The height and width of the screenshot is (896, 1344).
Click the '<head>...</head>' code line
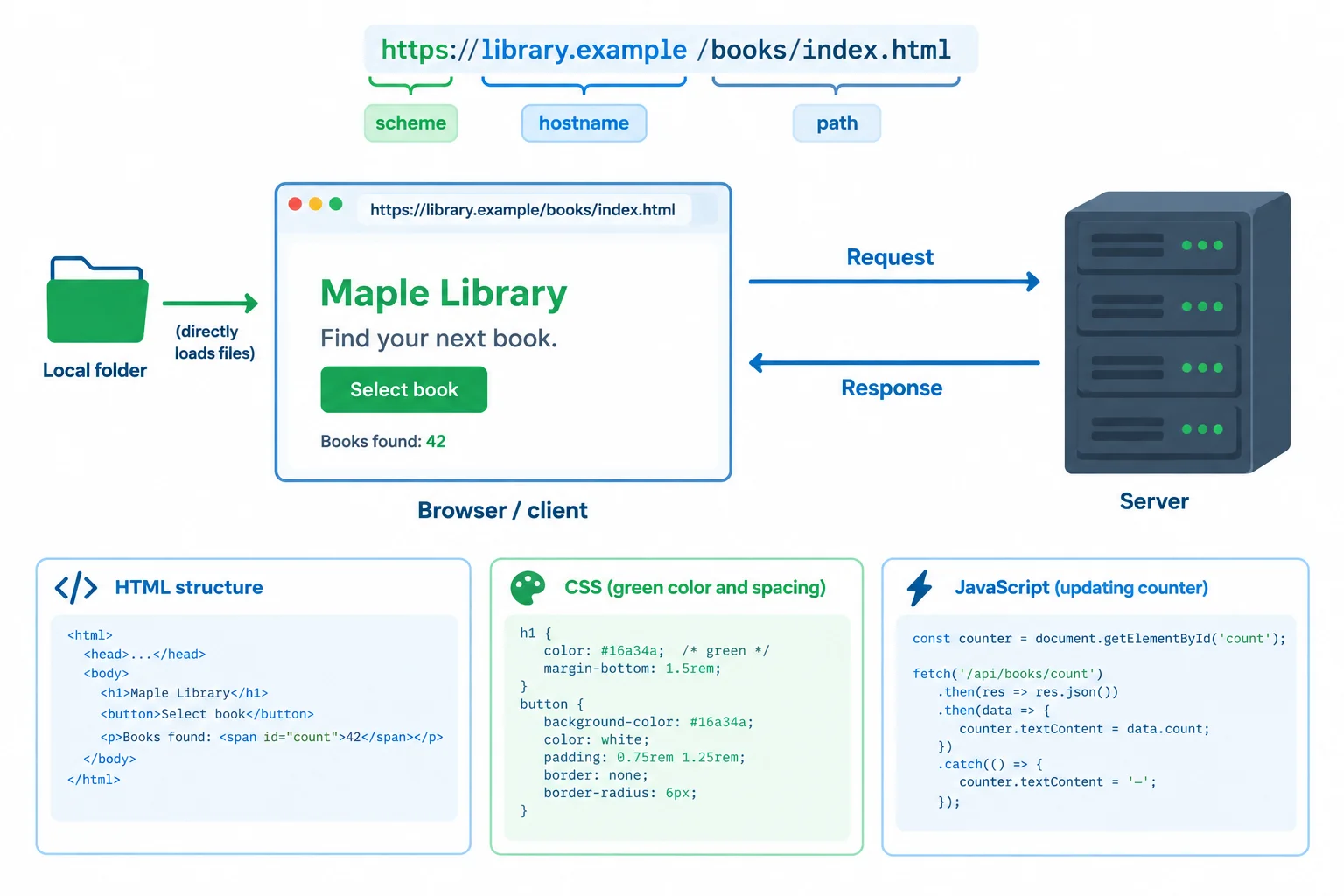point(144,654)
